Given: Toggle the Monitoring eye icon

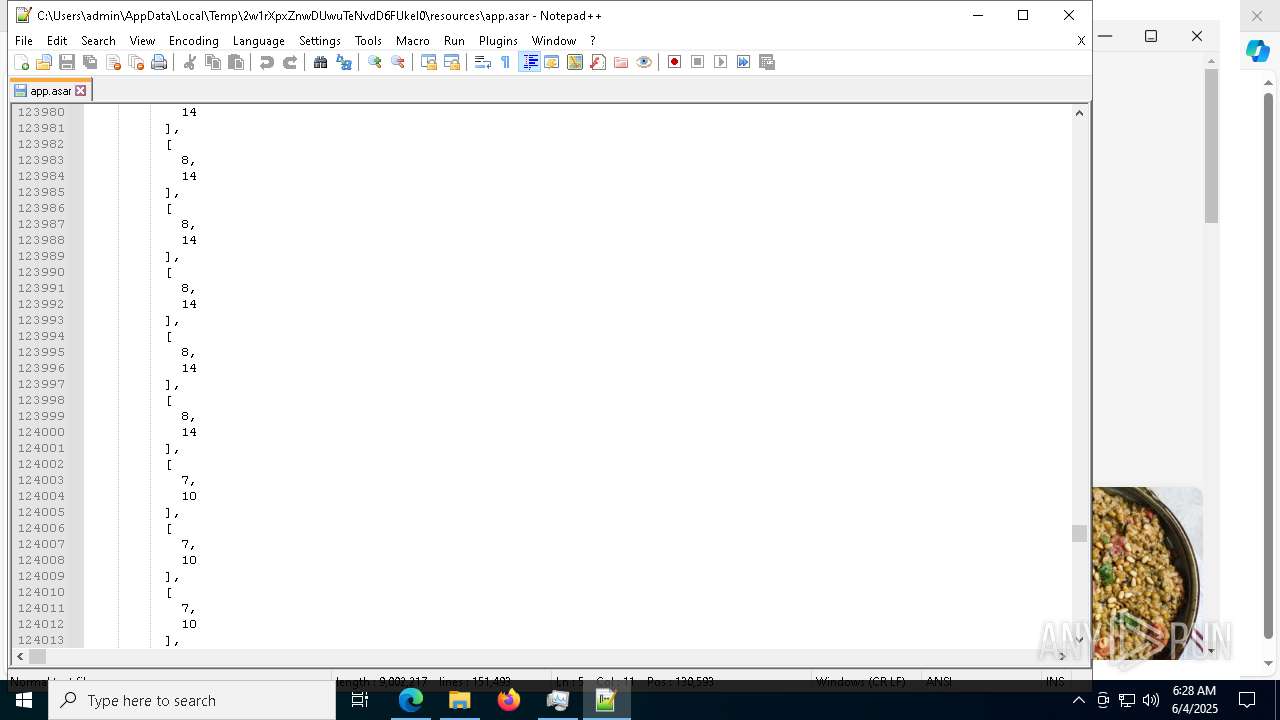Looking at the screenshot, I should (644, 62).
